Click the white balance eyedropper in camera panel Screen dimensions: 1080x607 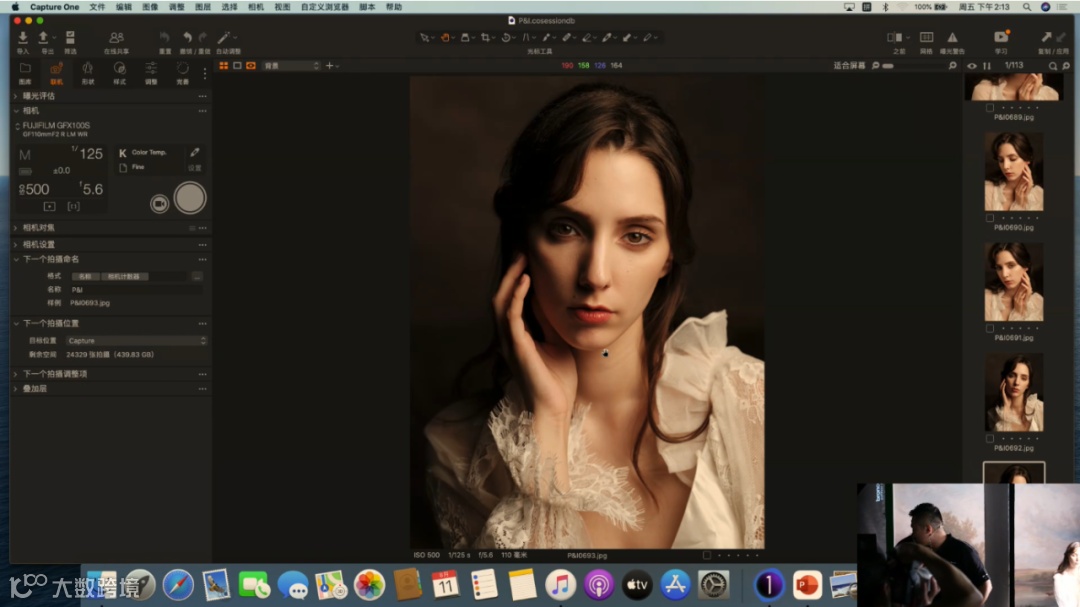pyautogui.click(x=195, y=152)
